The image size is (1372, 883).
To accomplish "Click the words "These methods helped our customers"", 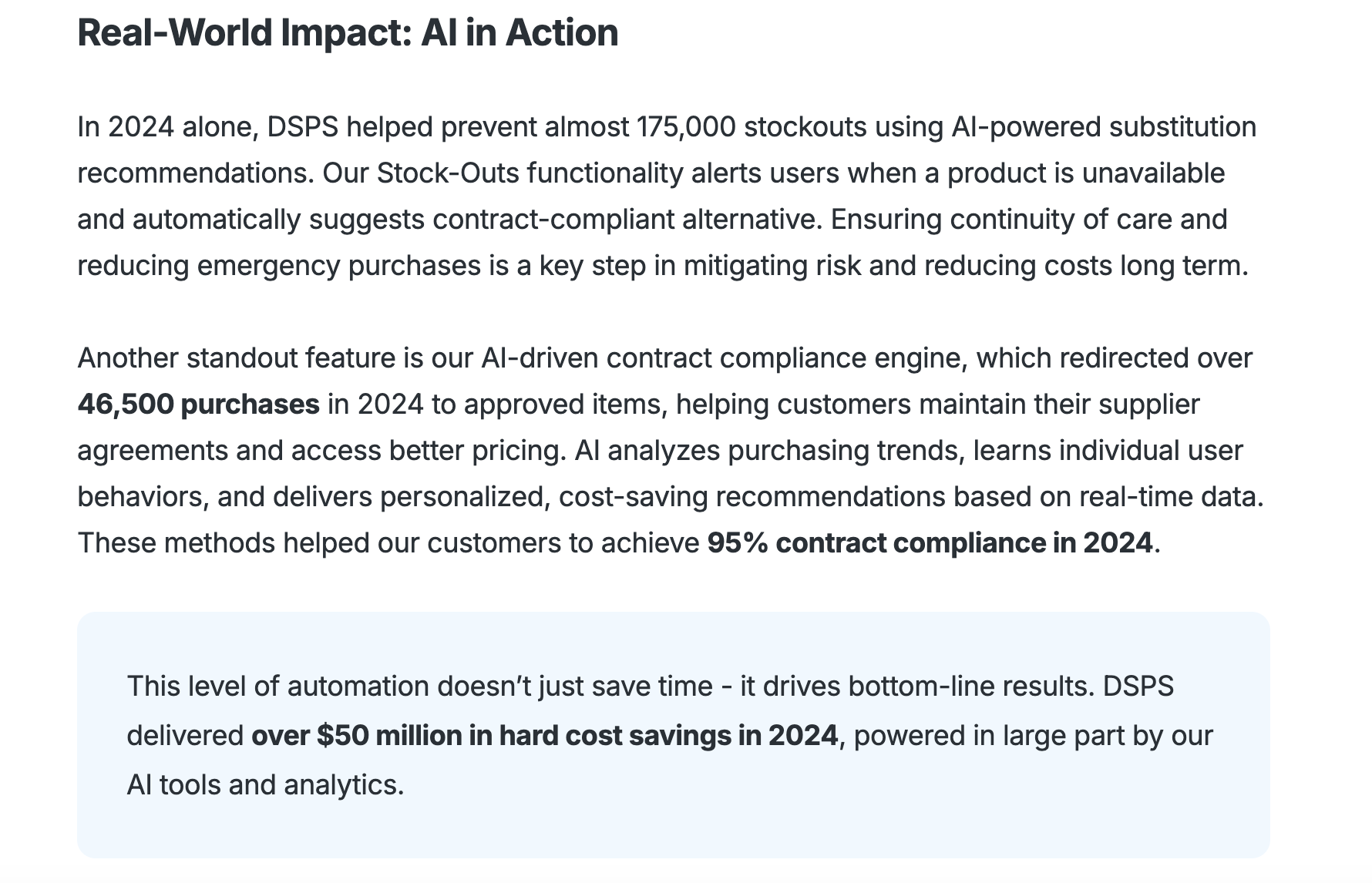I will [x=319, y=542].
